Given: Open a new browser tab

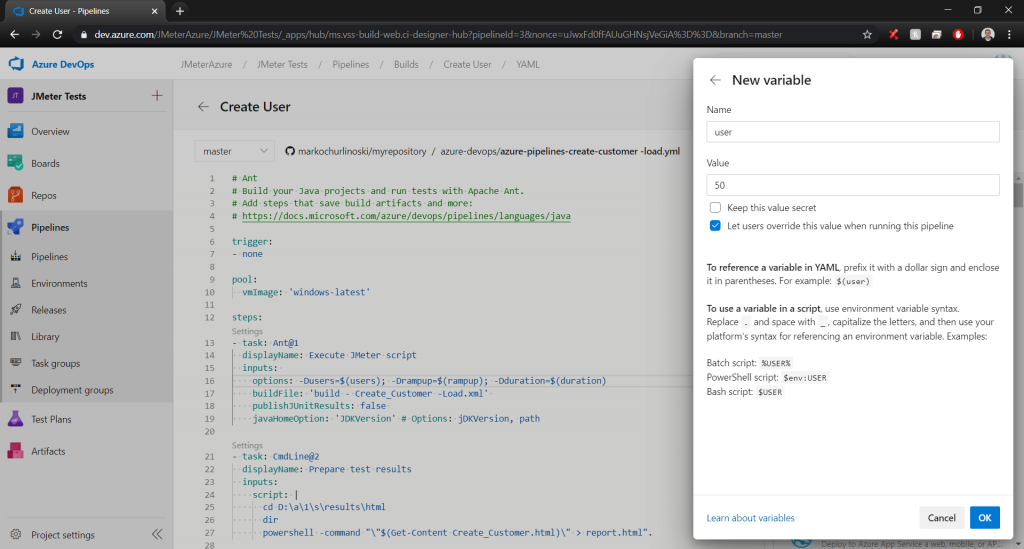Looking at the screenshot, I should (x=180, y=11).
